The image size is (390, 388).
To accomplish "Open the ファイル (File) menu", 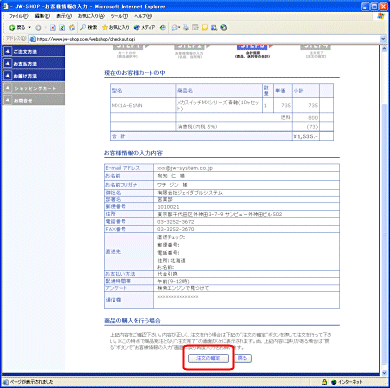I will [18, 16].
